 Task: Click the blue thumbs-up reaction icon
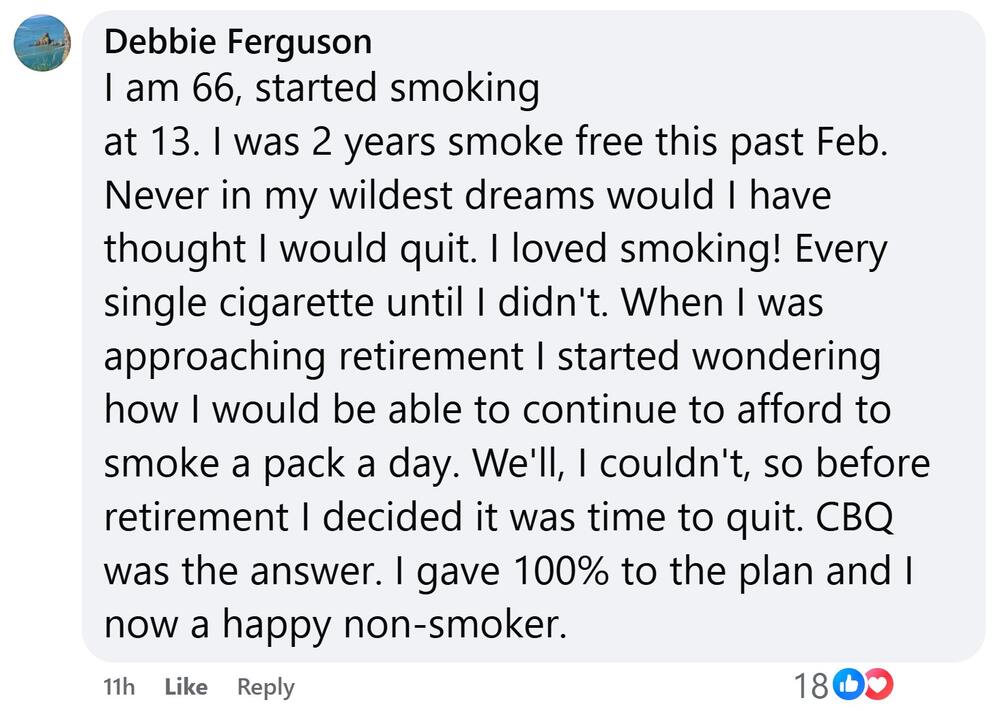pos(846,685)
